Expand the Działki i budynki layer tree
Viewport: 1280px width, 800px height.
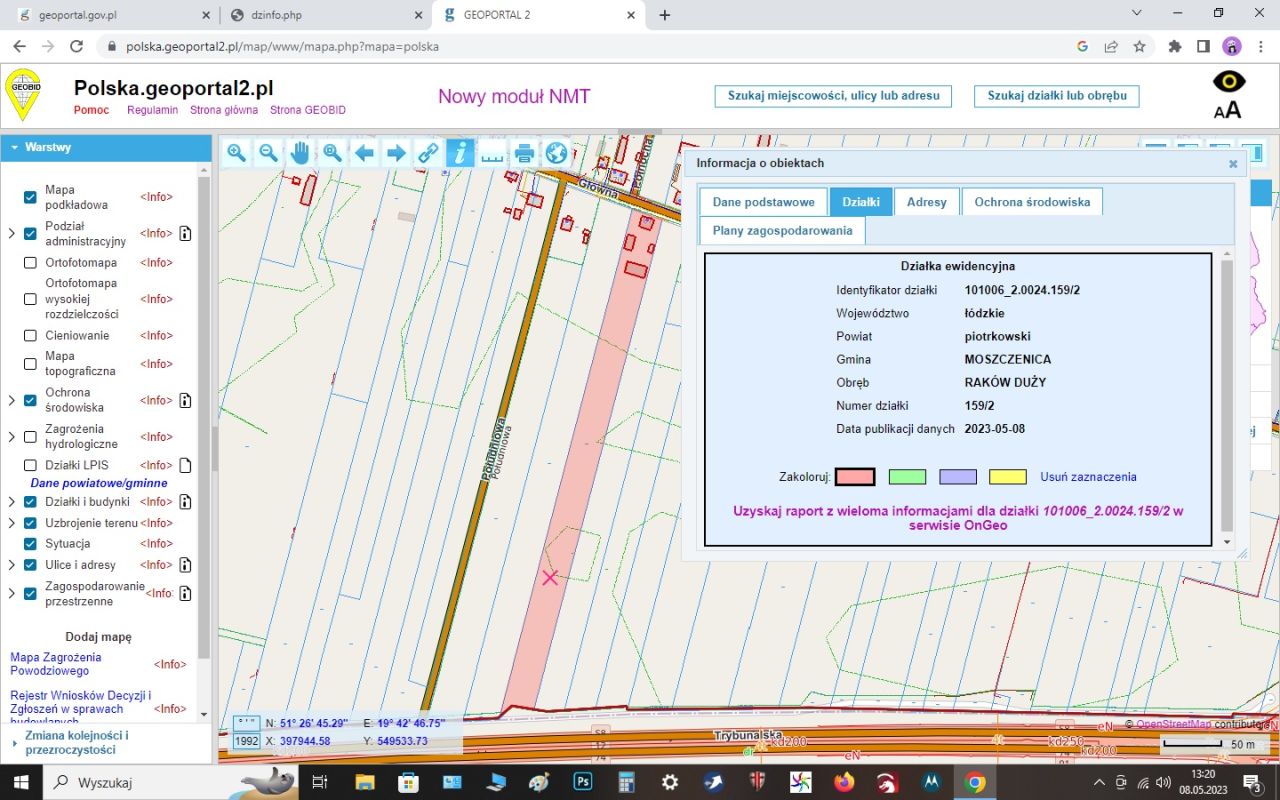tap(11, 502)
